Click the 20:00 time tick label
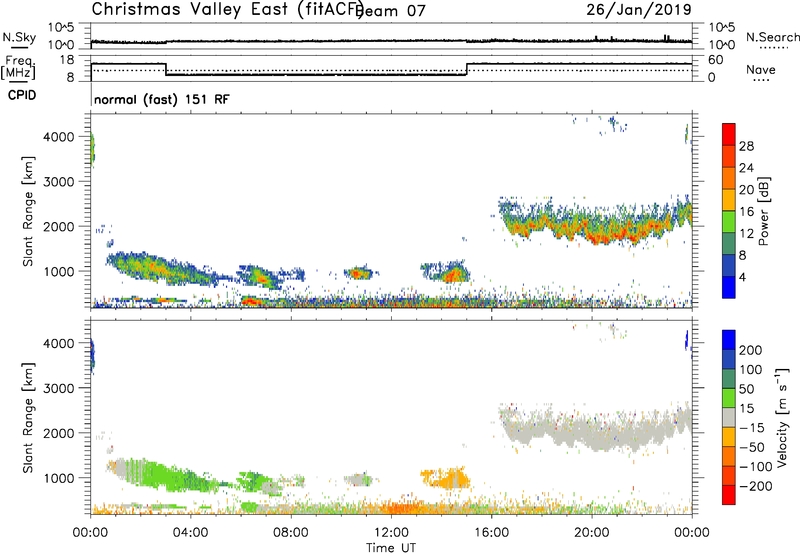Image resolution: width=800 pixels, height=554 pixels. tap(592, 533)
